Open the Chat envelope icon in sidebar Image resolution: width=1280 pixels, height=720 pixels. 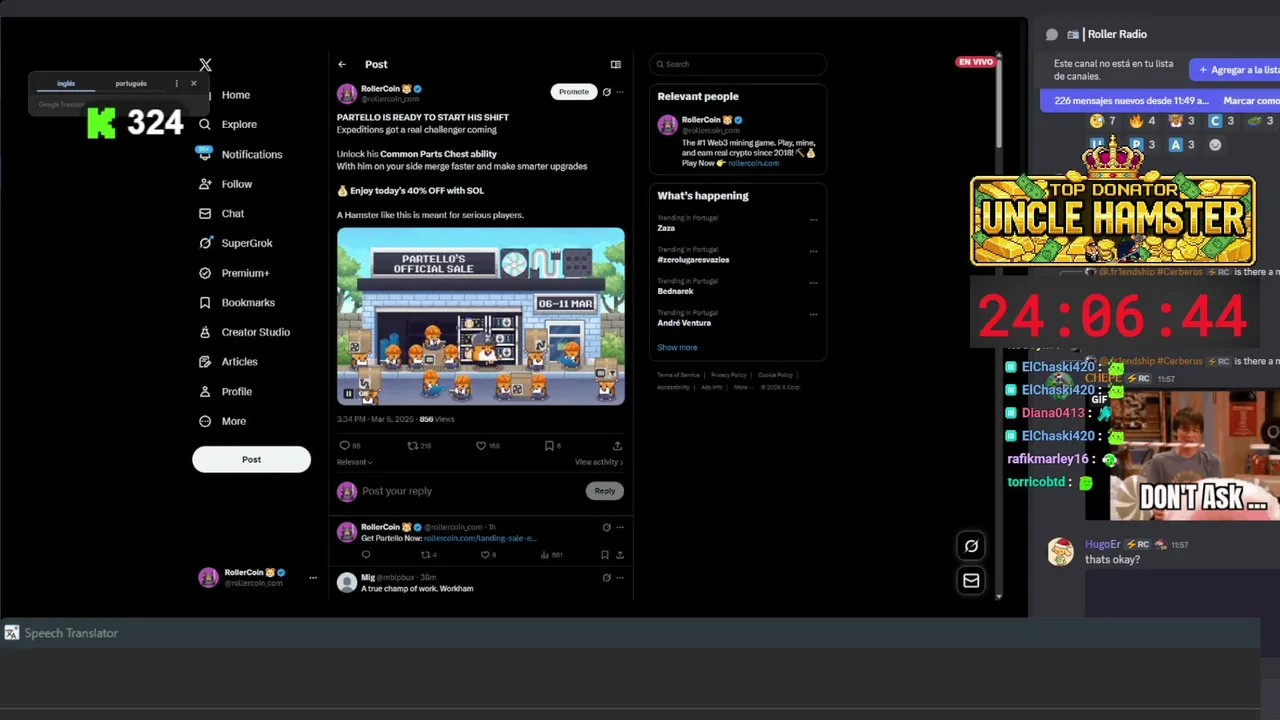click(205, 213)
